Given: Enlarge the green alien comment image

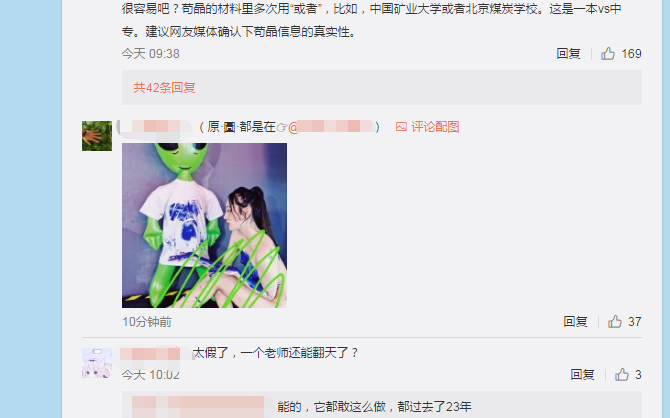Looking at the screenshot, I should point(204,225).
